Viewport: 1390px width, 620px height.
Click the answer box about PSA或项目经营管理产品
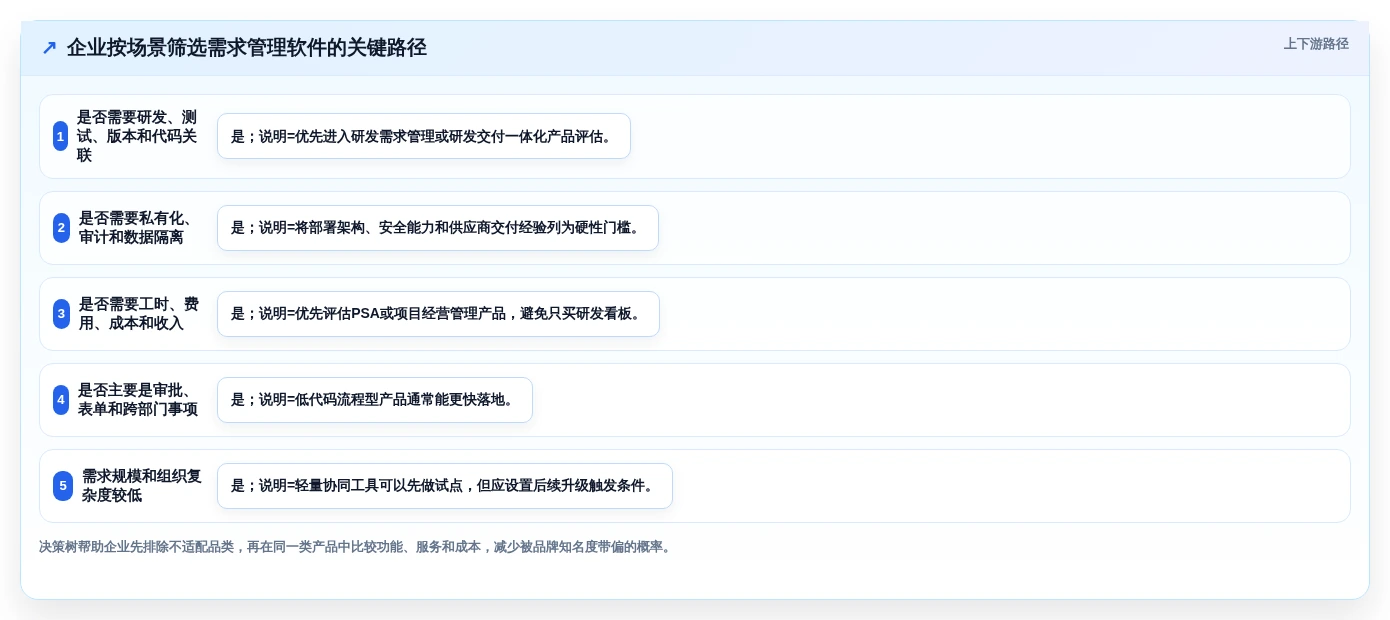pos(438,314)
